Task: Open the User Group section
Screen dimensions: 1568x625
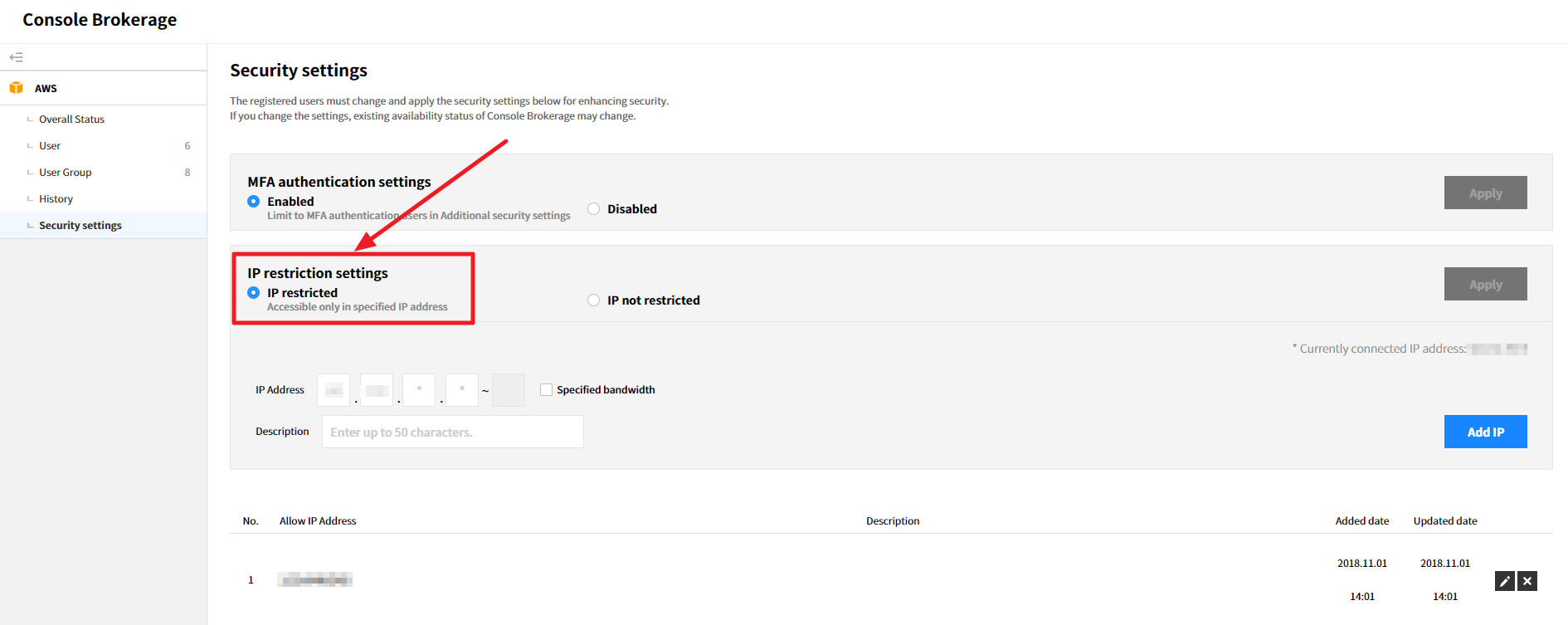Action: coord(65,173)
